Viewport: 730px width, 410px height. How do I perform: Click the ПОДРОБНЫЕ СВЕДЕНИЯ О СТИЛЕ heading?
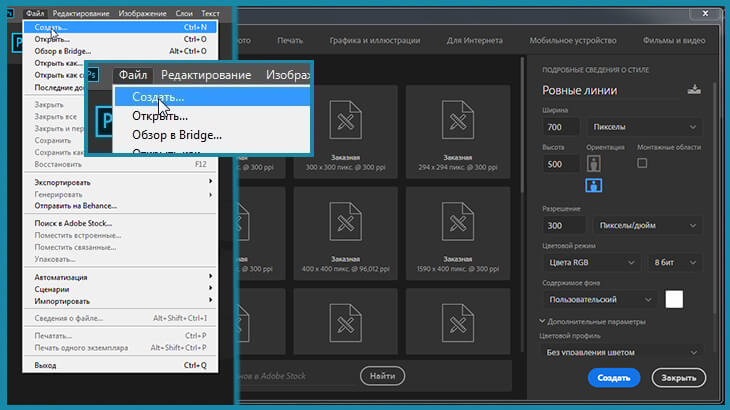coord(595,70)
